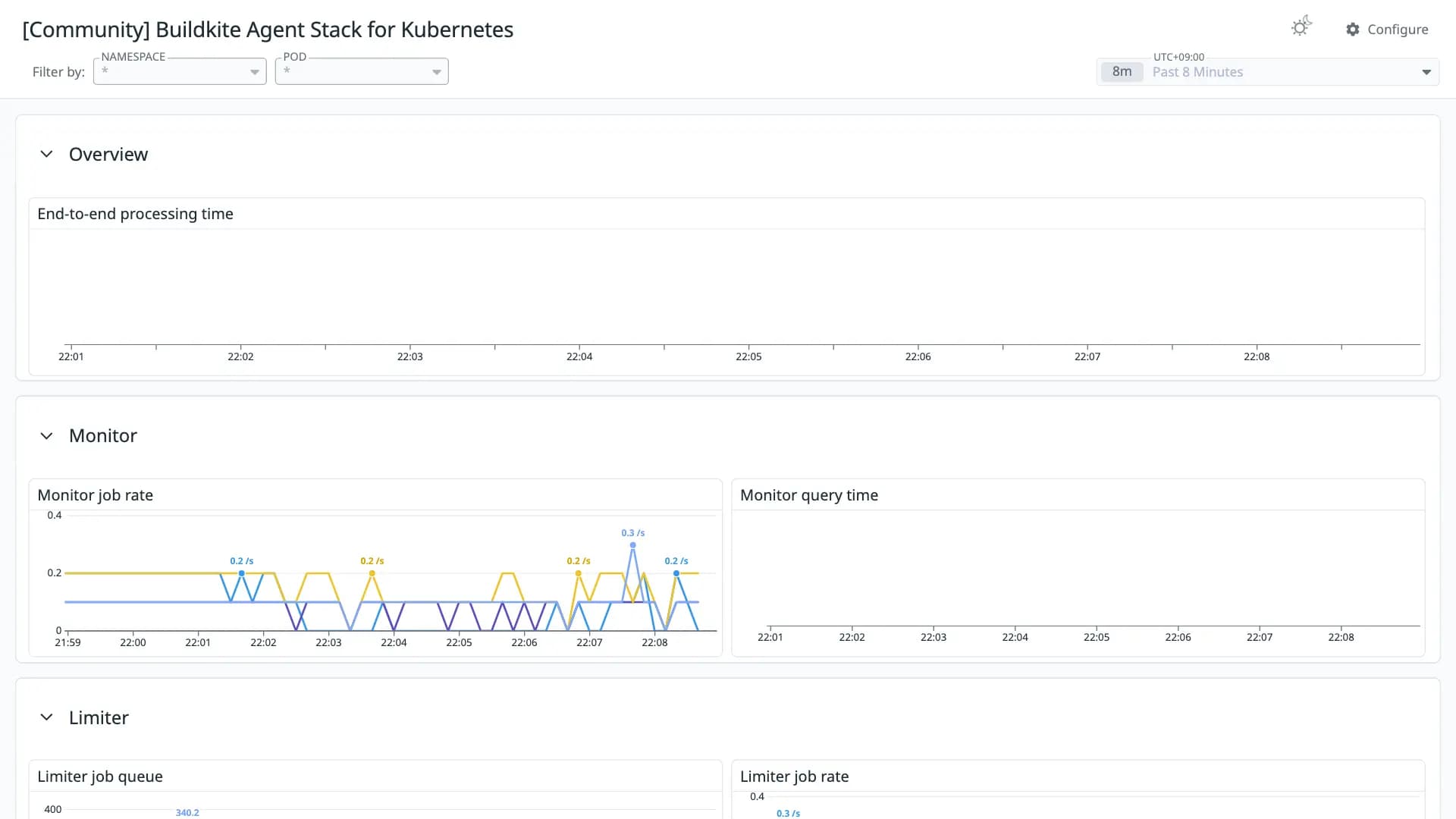Image resolution: width=1456 pixels, height=819 pixels.
Task: Click the Monitor job rate widget title
Action: (95, 495)
